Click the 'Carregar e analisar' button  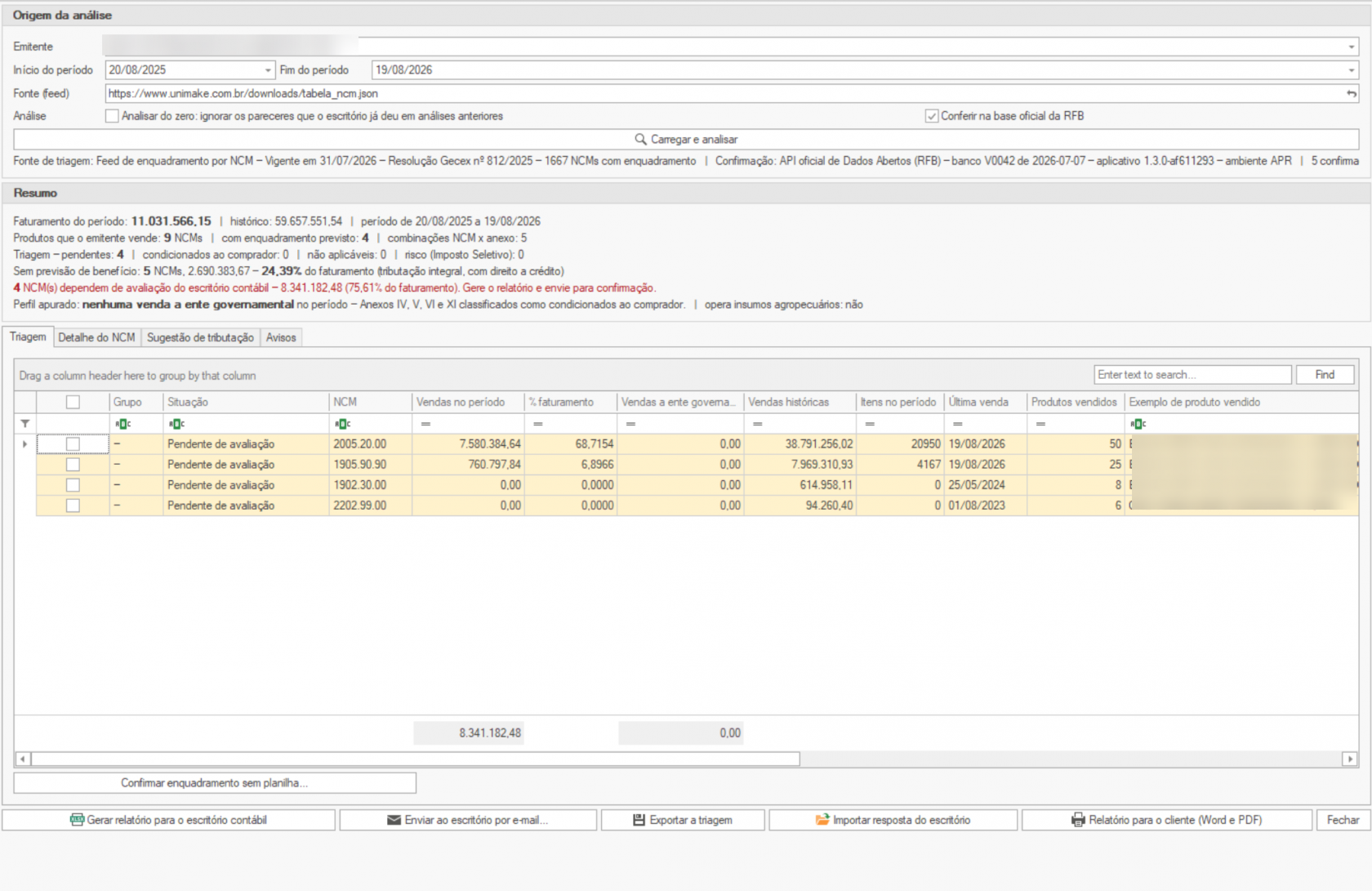pos(686,140)
